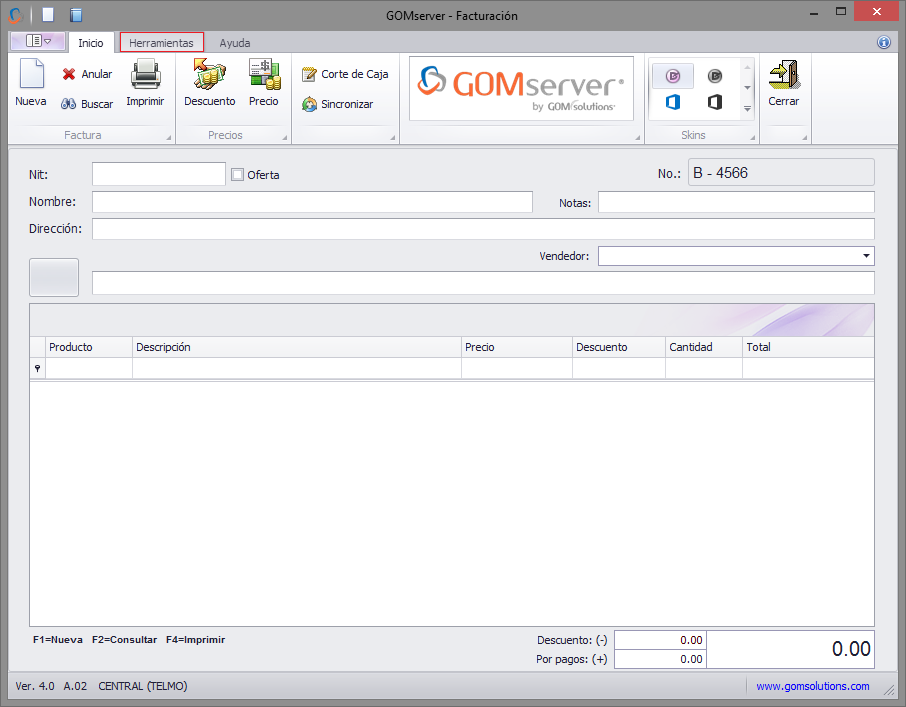Viewport: 906px width, 707px height.
Task: Open Skins group dialog launcher
Action: [753, 137]
